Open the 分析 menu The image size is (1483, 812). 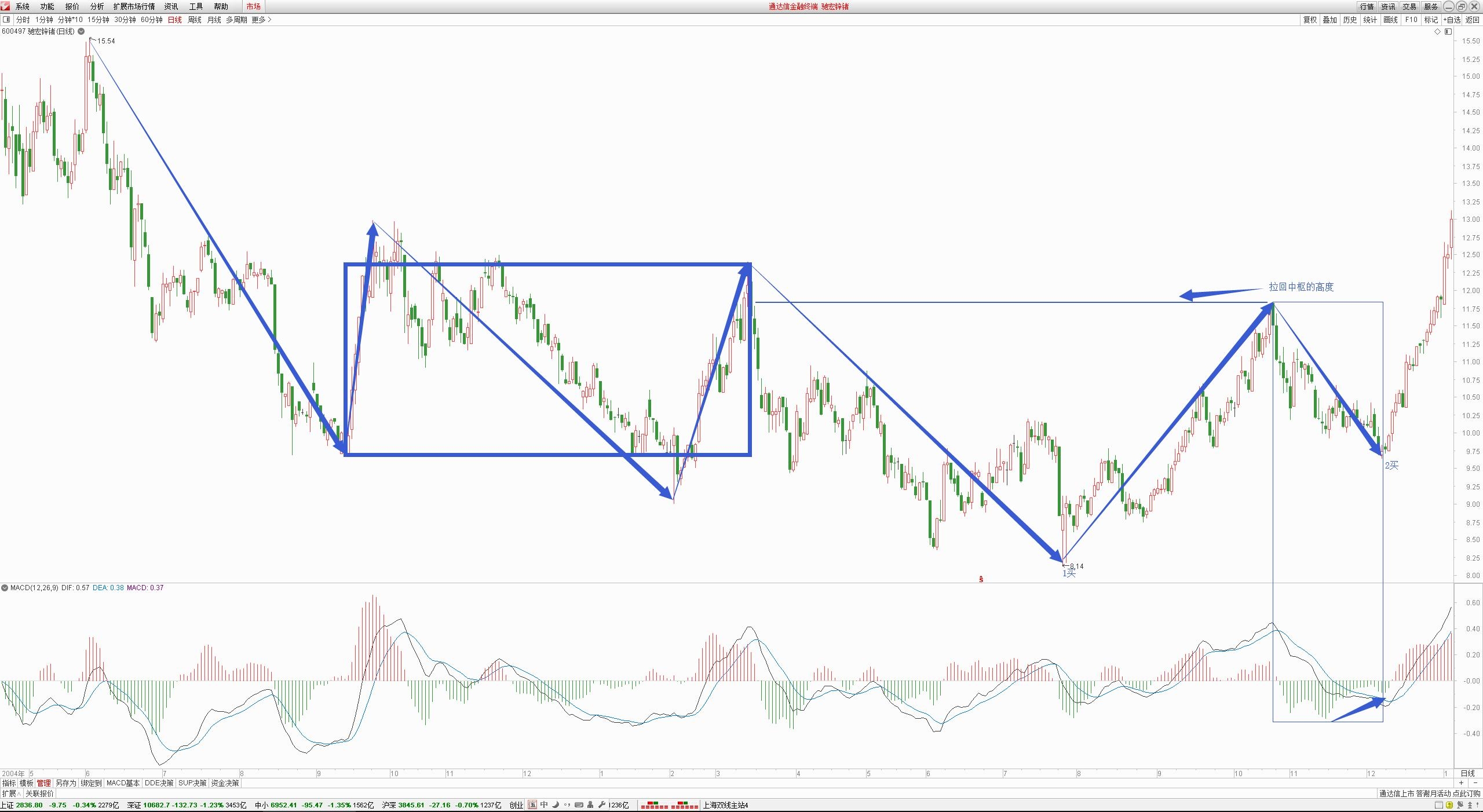click(97, 6)
